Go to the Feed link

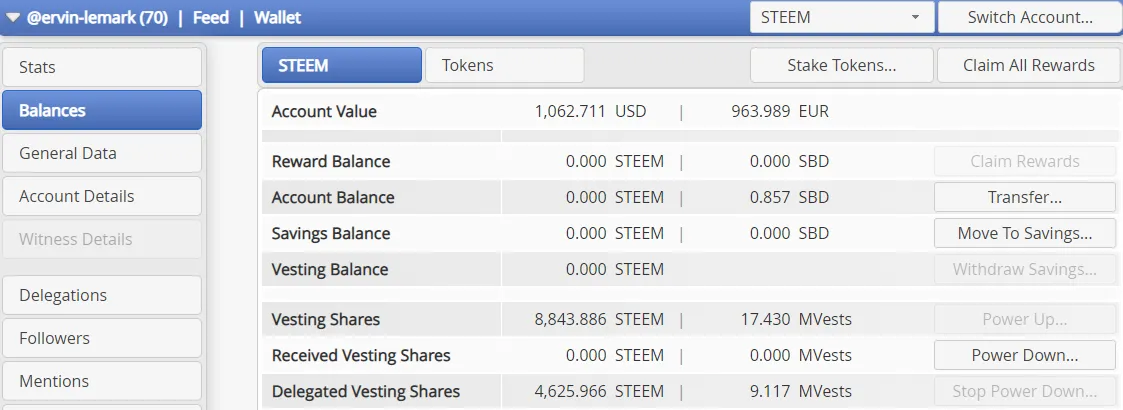tap(211, 18)
